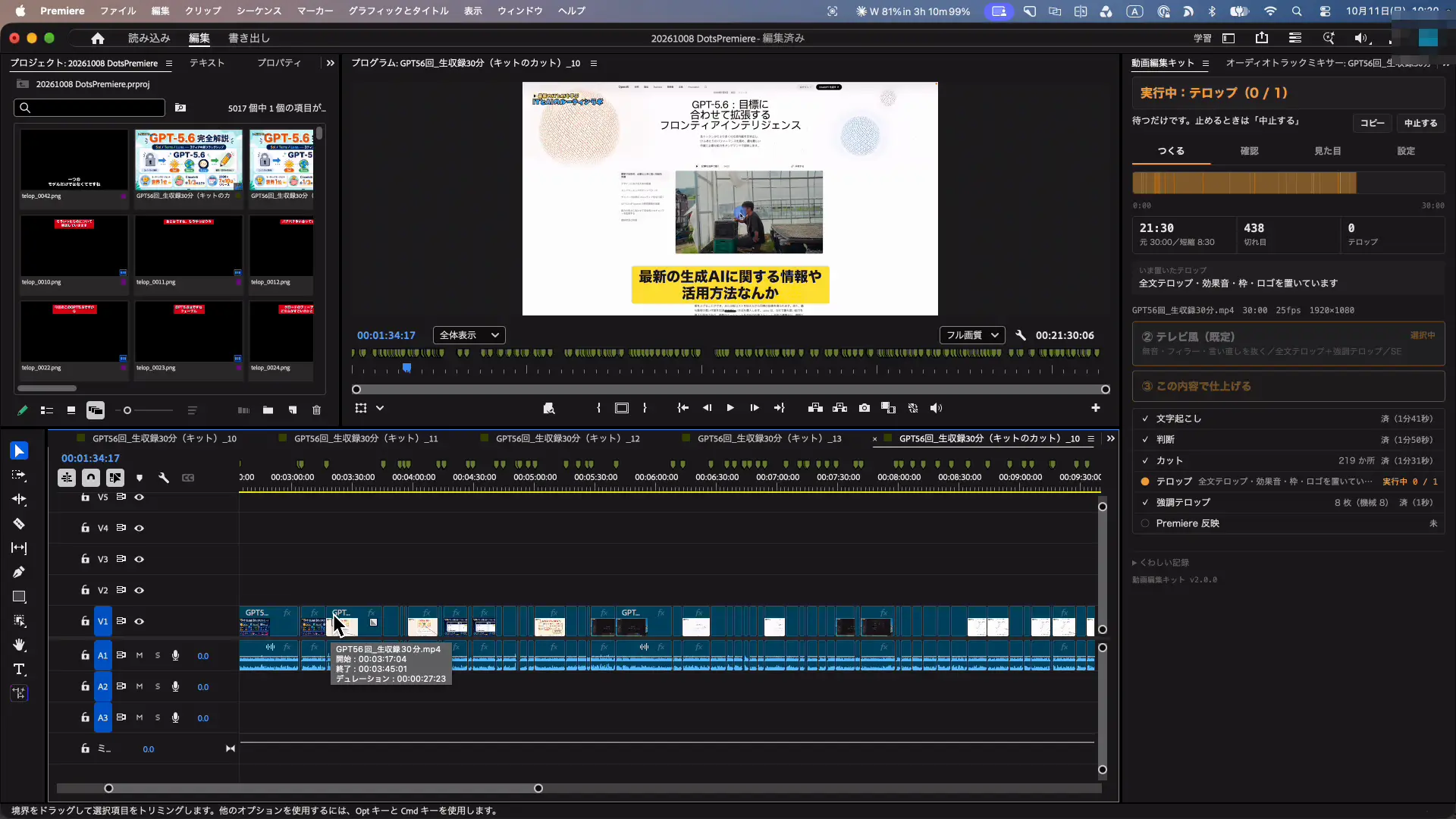Expand くわしい記録 section
The width and height of the screenshot is (1456, 819).
point(1161,563)
